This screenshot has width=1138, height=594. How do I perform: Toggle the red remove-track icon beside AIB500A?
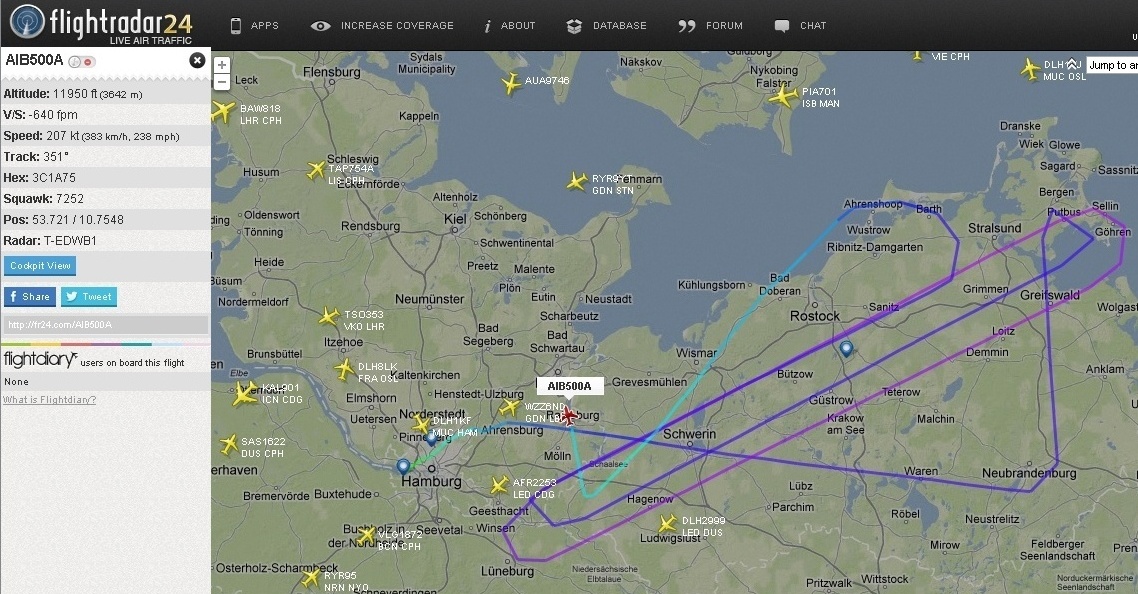89,62
